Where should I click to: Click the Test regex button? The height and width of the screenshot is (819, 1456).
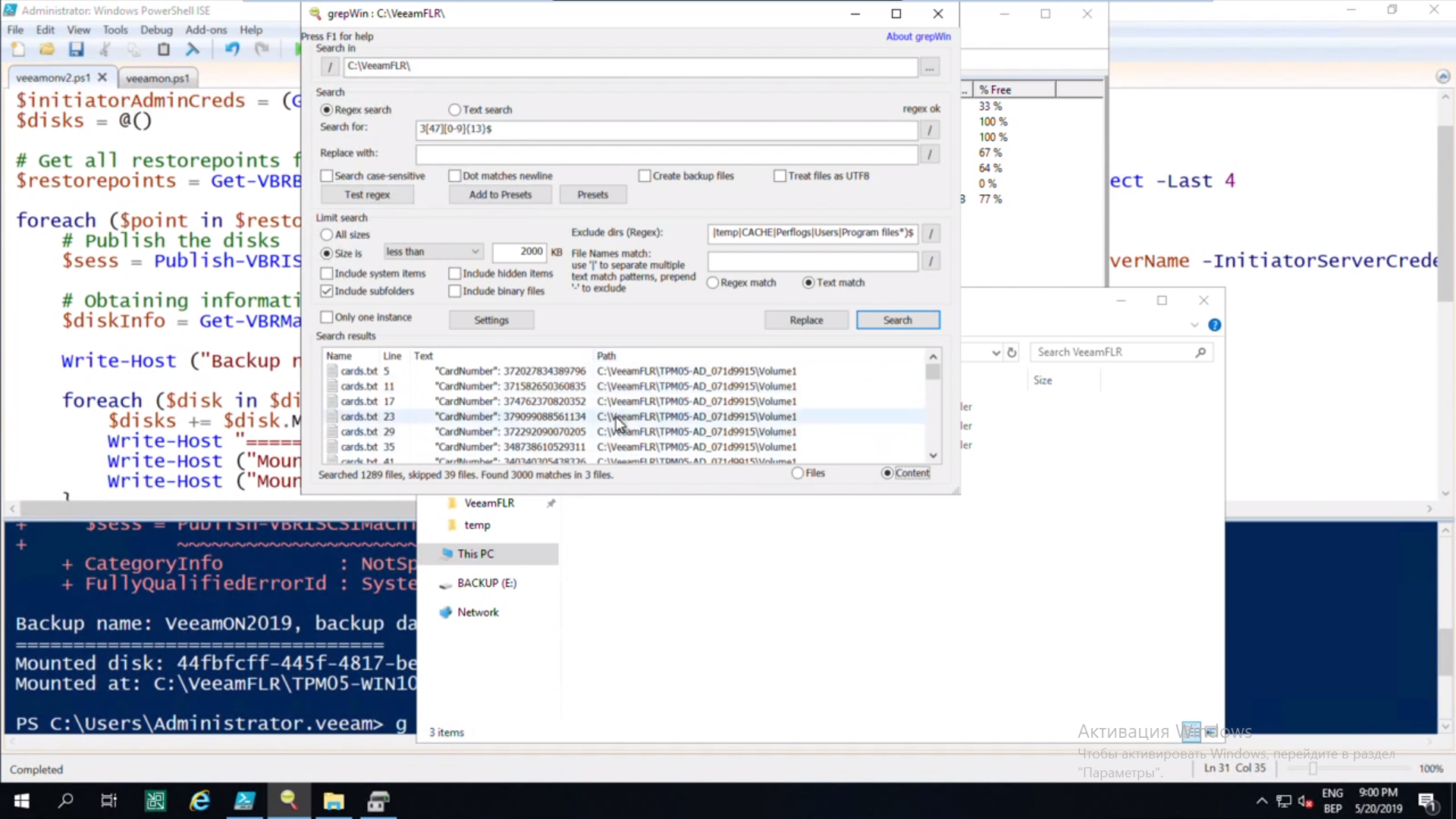coord(367,195)
